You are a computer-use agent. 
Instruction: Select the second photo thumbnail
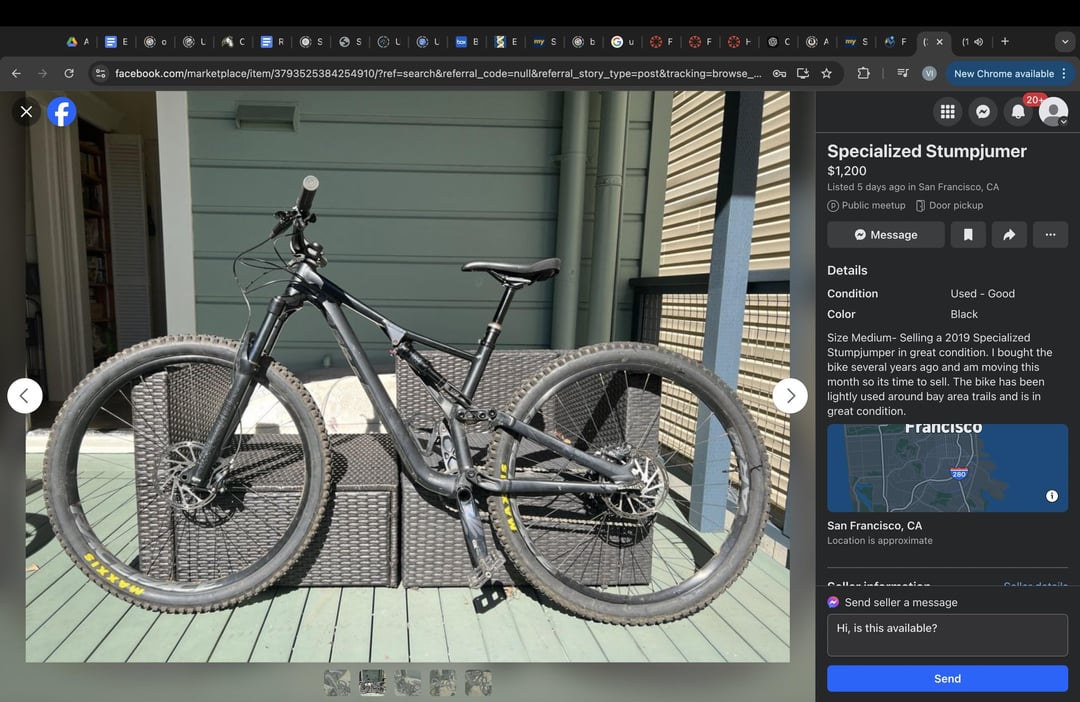[x=372, y=683]
